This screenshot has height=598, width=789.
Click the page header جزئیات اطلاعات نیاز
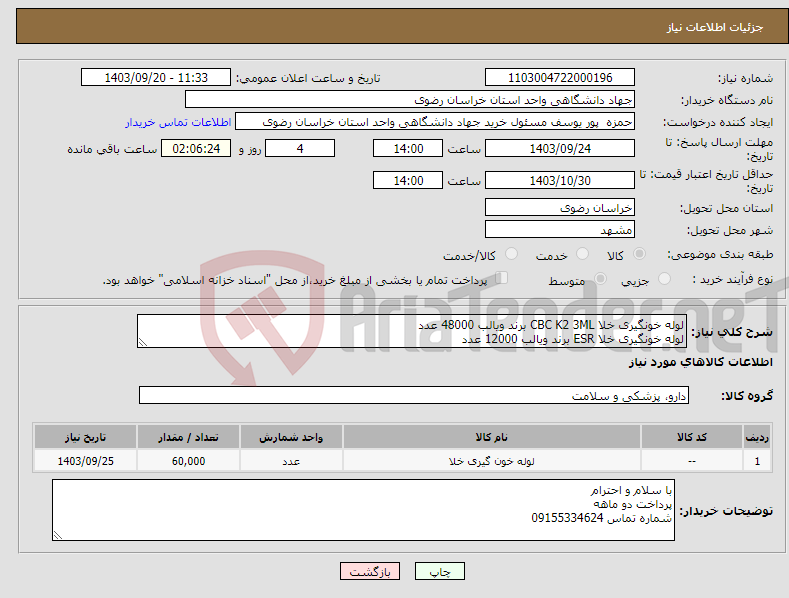point(715,27)
